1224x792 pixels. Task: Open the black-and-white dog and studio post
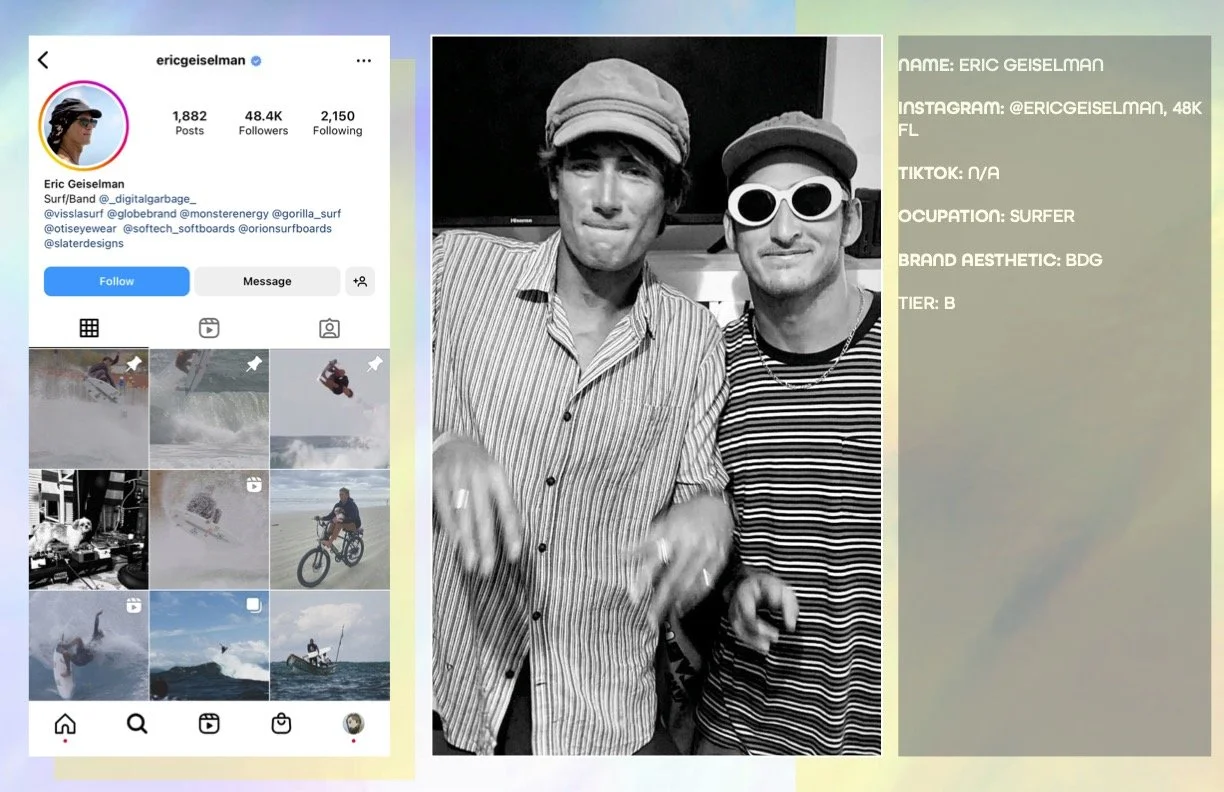[89, 530]
